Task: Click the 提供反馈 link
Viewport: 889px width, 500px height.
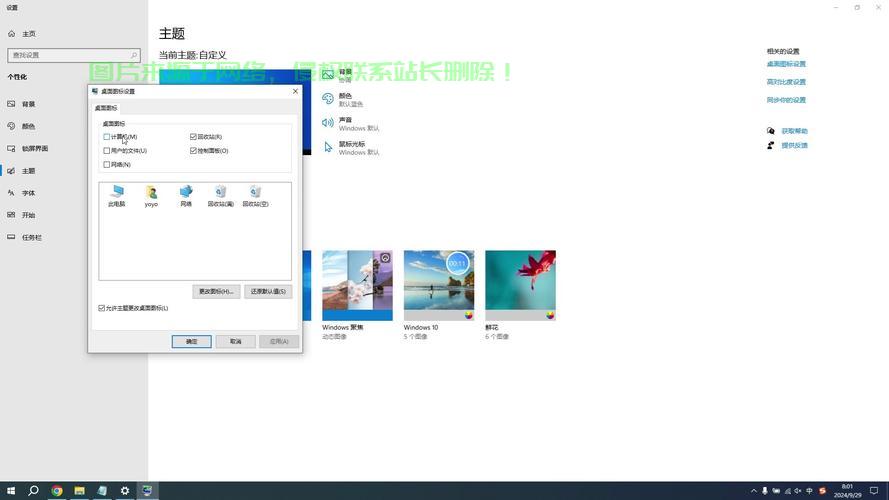Action: [x=794, y=145]
